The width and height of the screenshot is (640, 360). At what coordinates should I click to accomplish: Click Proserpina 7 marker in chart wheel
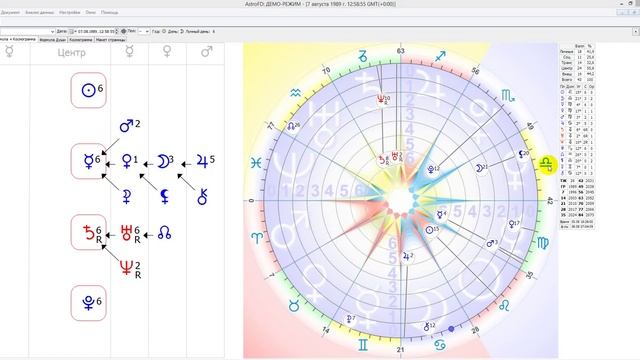351,319
